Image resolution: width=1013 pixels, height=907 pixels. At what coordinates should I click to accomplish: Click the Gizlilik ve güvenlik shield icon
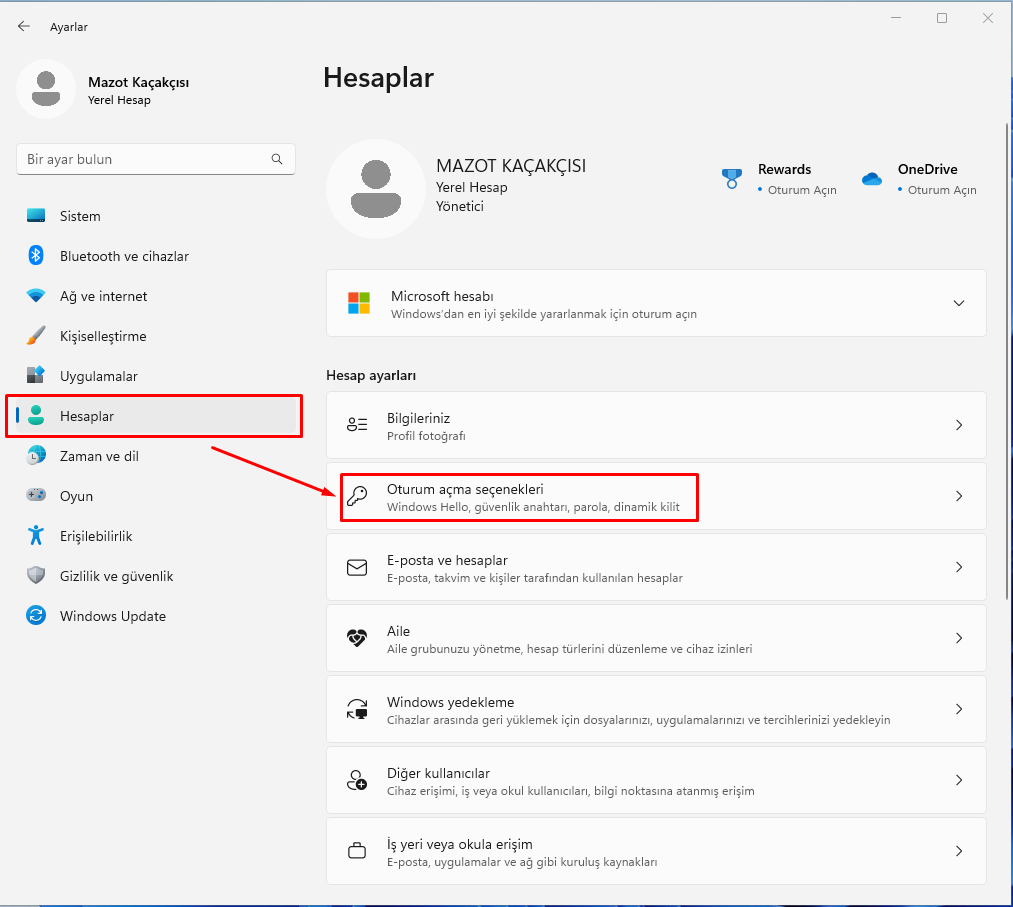[x=36, y=576]
